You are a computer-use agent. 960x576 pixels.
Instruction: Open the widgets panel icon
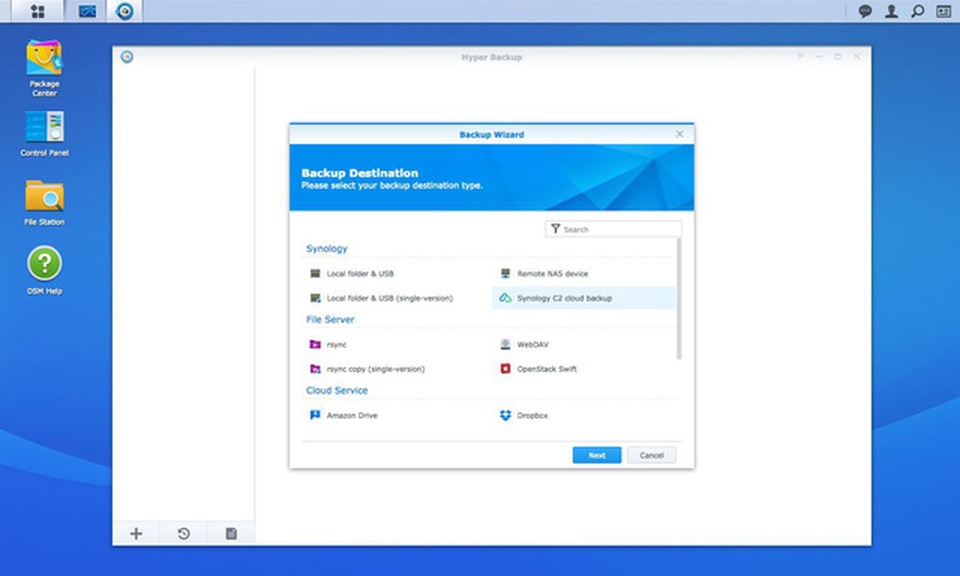pos(943,11)
